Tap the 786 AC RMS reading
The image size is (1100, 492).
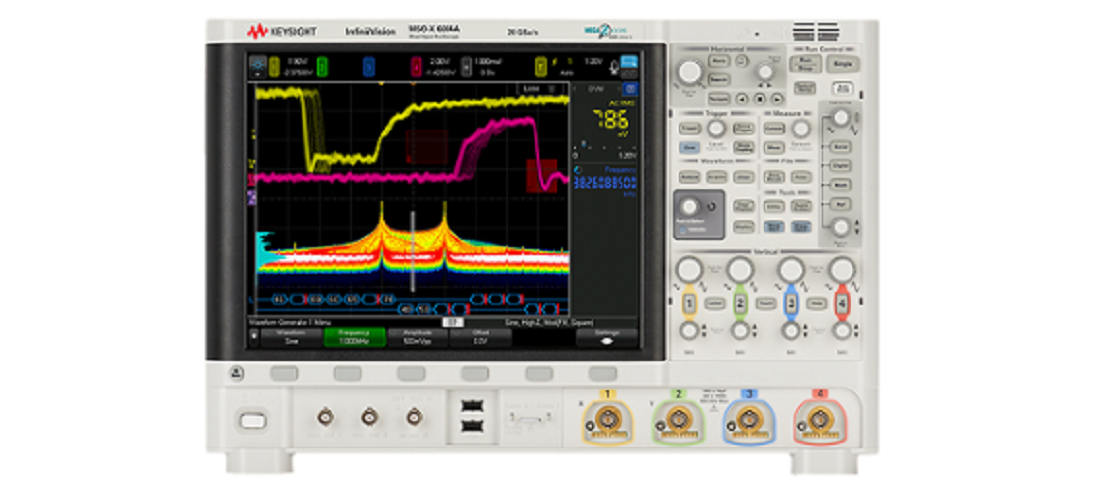[610, 120]
